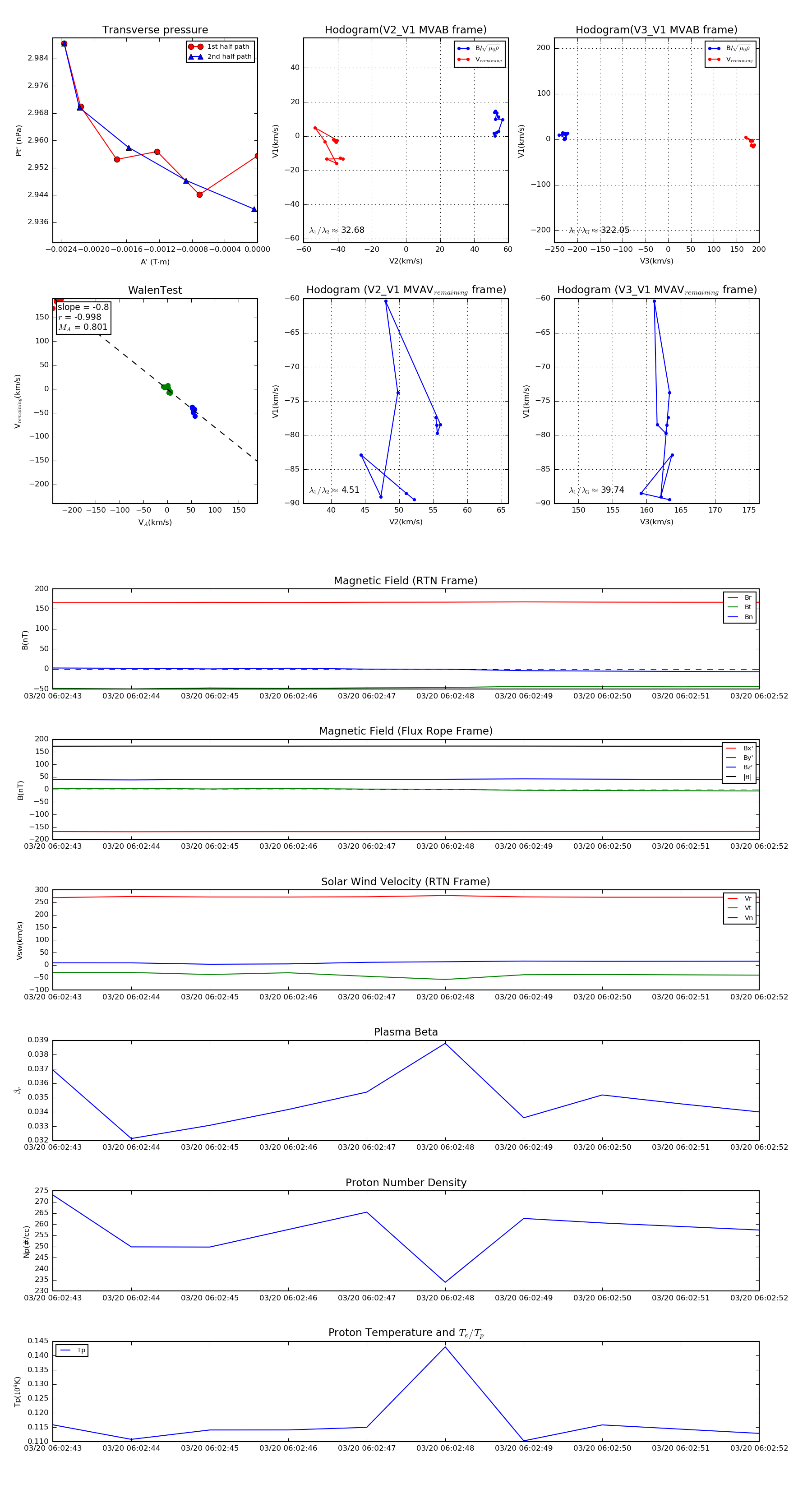Image resolution: width=812 pixels, height=1489 pixels.
Task: Click 'Magnetic Field (Flux Rope Frame)' title
Action: tap(406, 731)
